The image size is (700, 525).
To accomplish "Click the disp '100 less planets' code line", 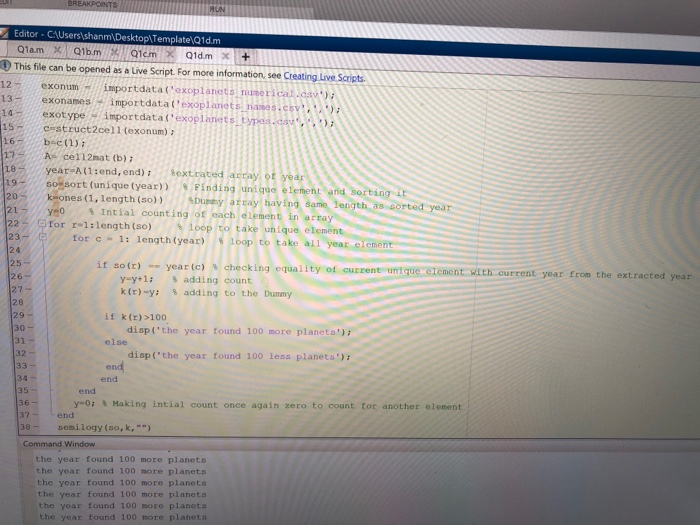I will point(239,356).
